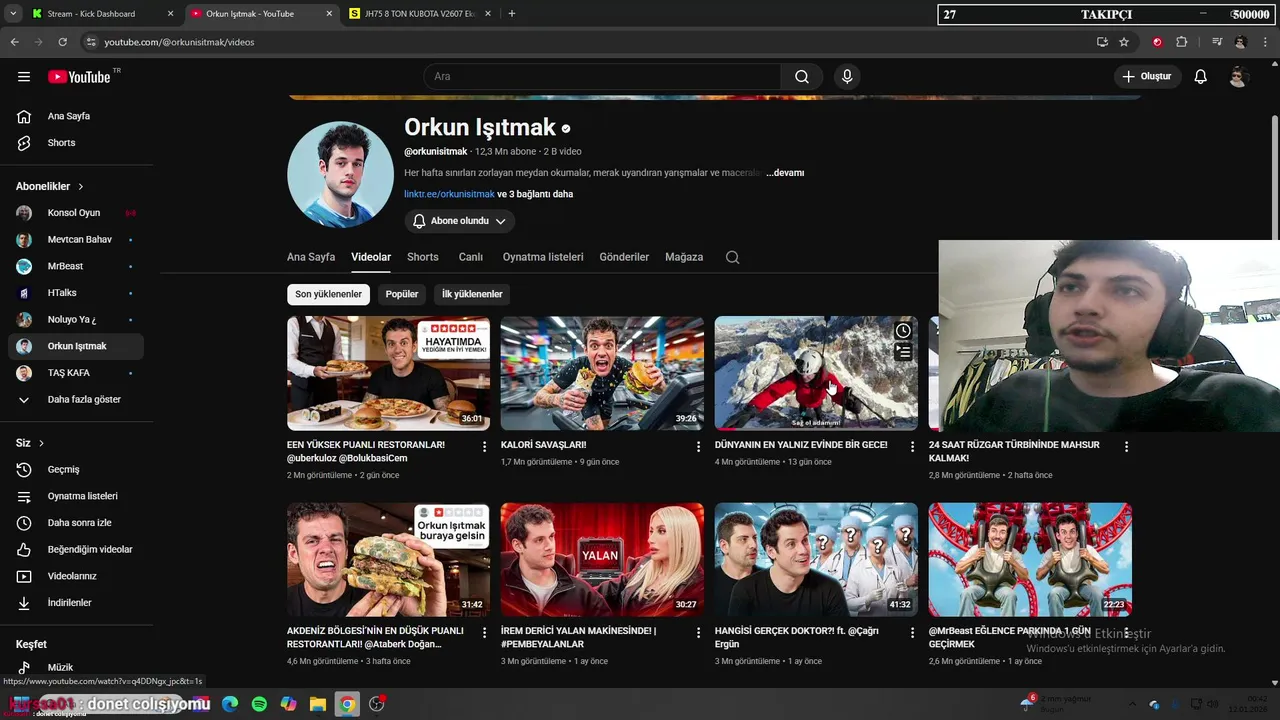Click the search magnifier button
Screen dimensions: 1280x720
[x=802, y=77]
